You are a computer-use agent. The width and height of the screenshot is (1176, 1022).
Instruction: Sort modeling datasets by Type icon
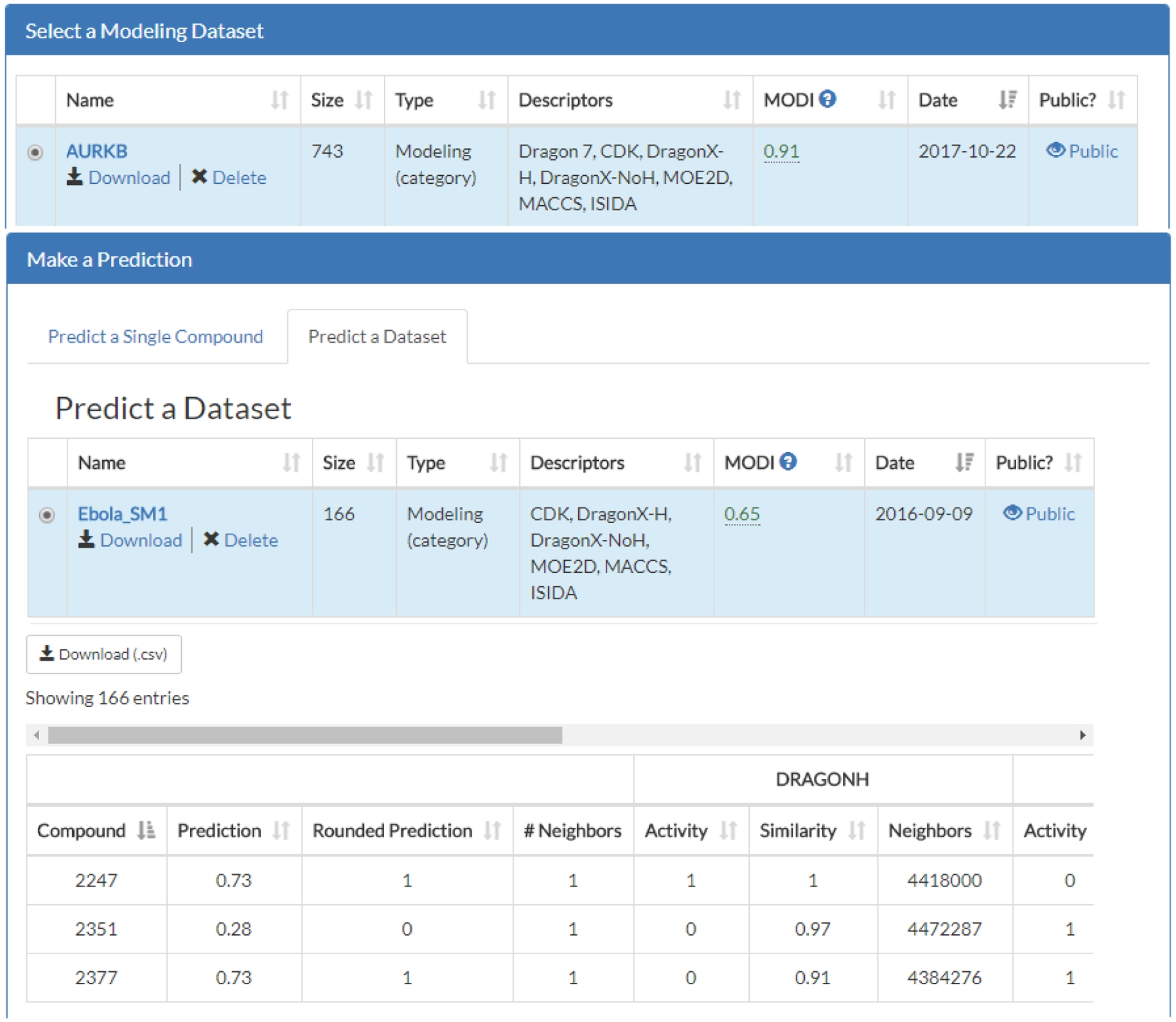pyautogui.click(x=487, y=99)
